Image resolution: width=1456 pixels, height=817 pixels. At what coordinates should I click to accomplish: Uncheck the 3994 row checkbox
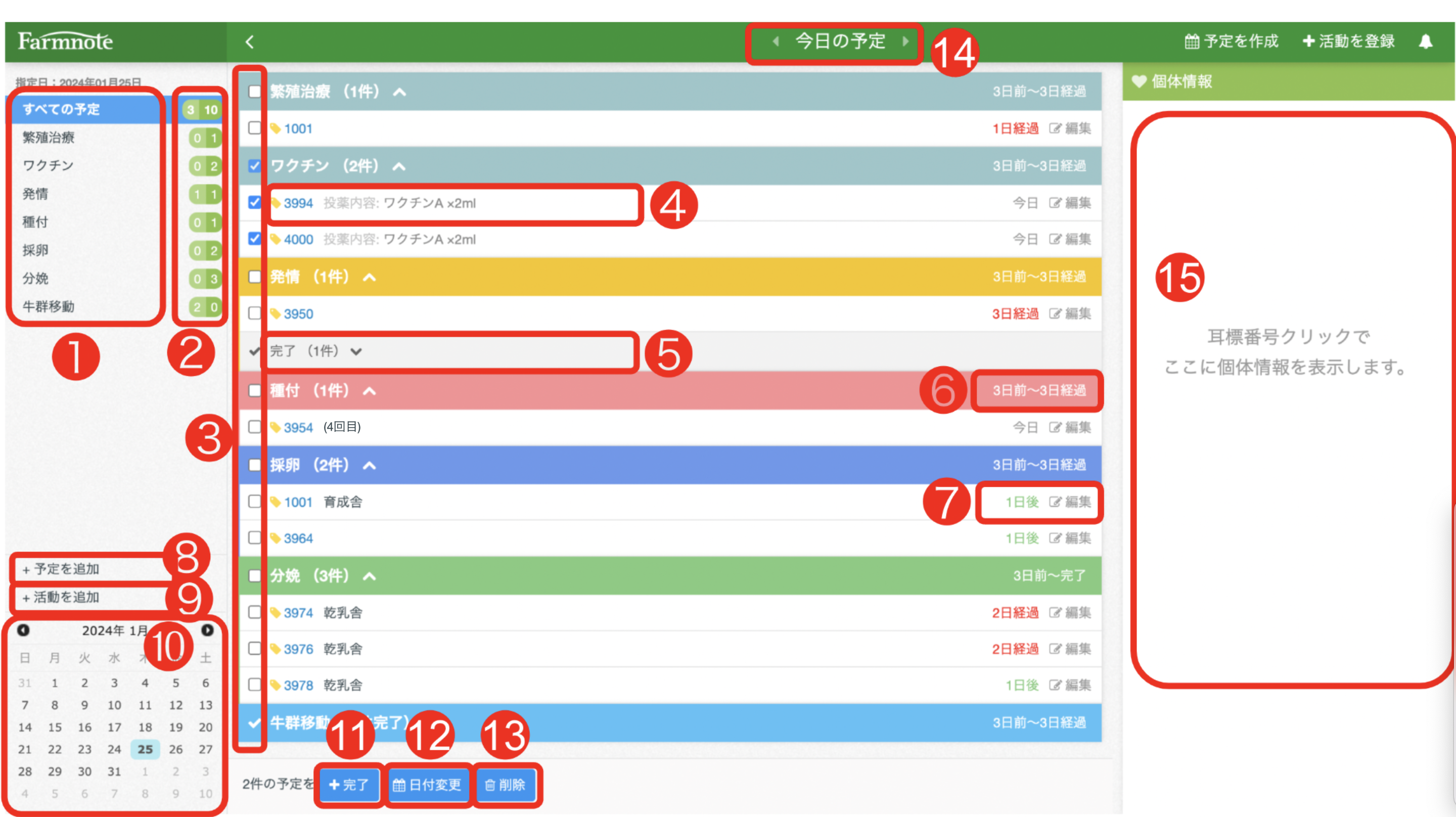click(255, 202)
